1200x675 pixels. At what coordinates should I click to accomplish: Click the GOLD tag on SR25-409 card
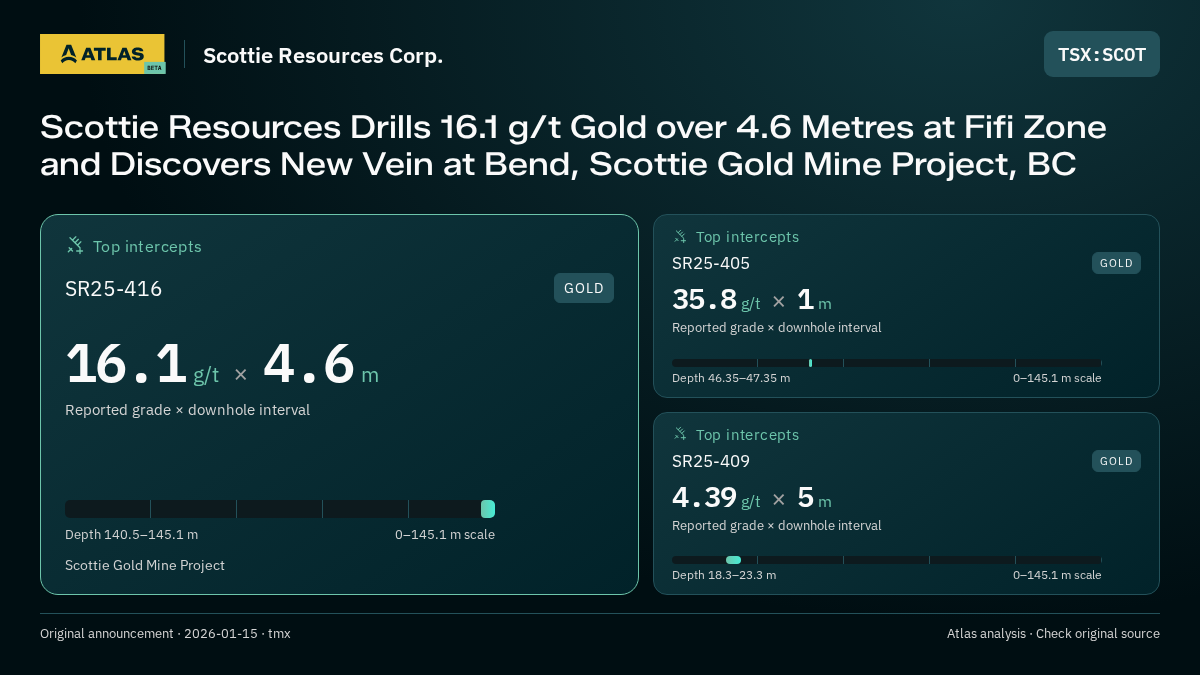(x=1116, y=461)
